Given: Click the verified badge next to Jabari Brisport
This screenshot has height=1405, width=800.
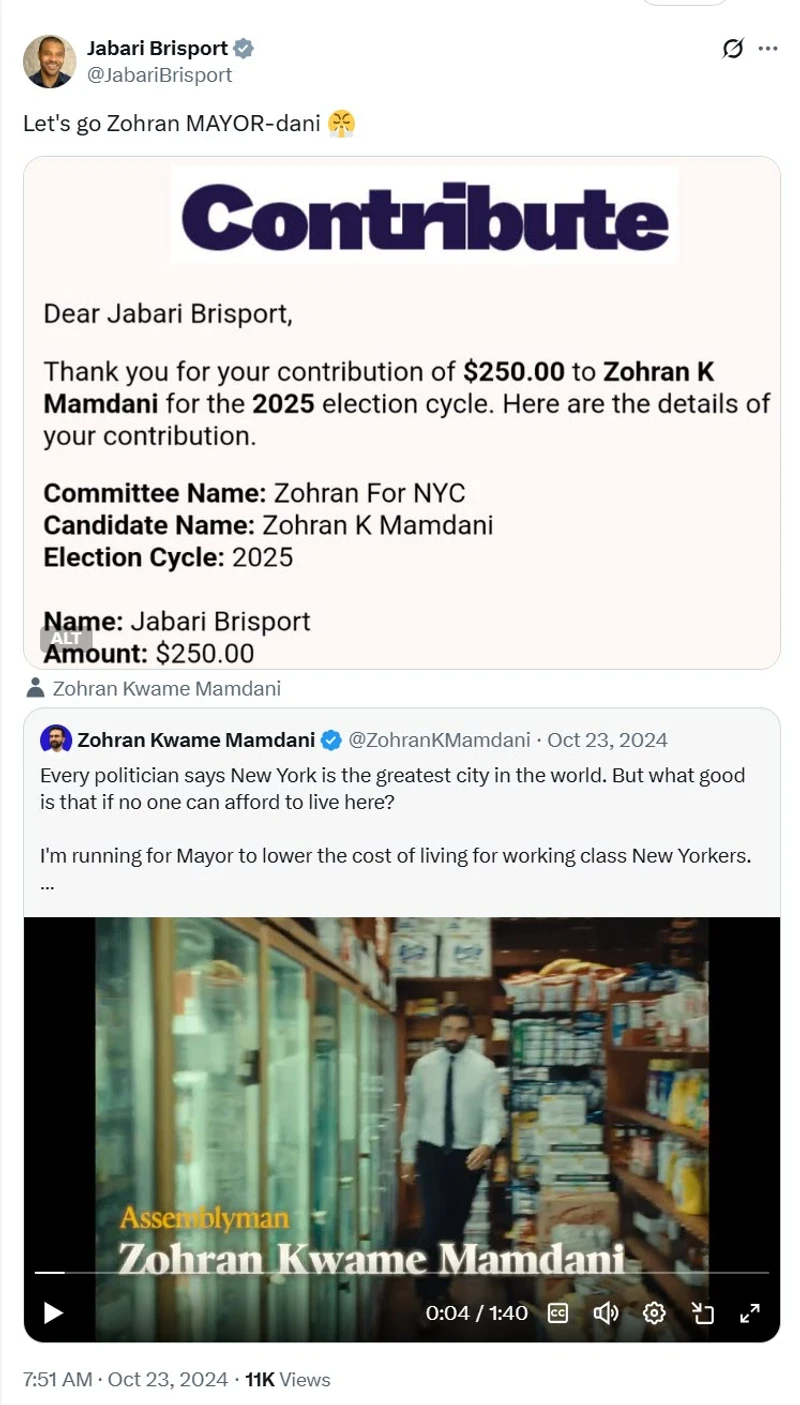Looking at the screenshot, I should coord(243,48).
